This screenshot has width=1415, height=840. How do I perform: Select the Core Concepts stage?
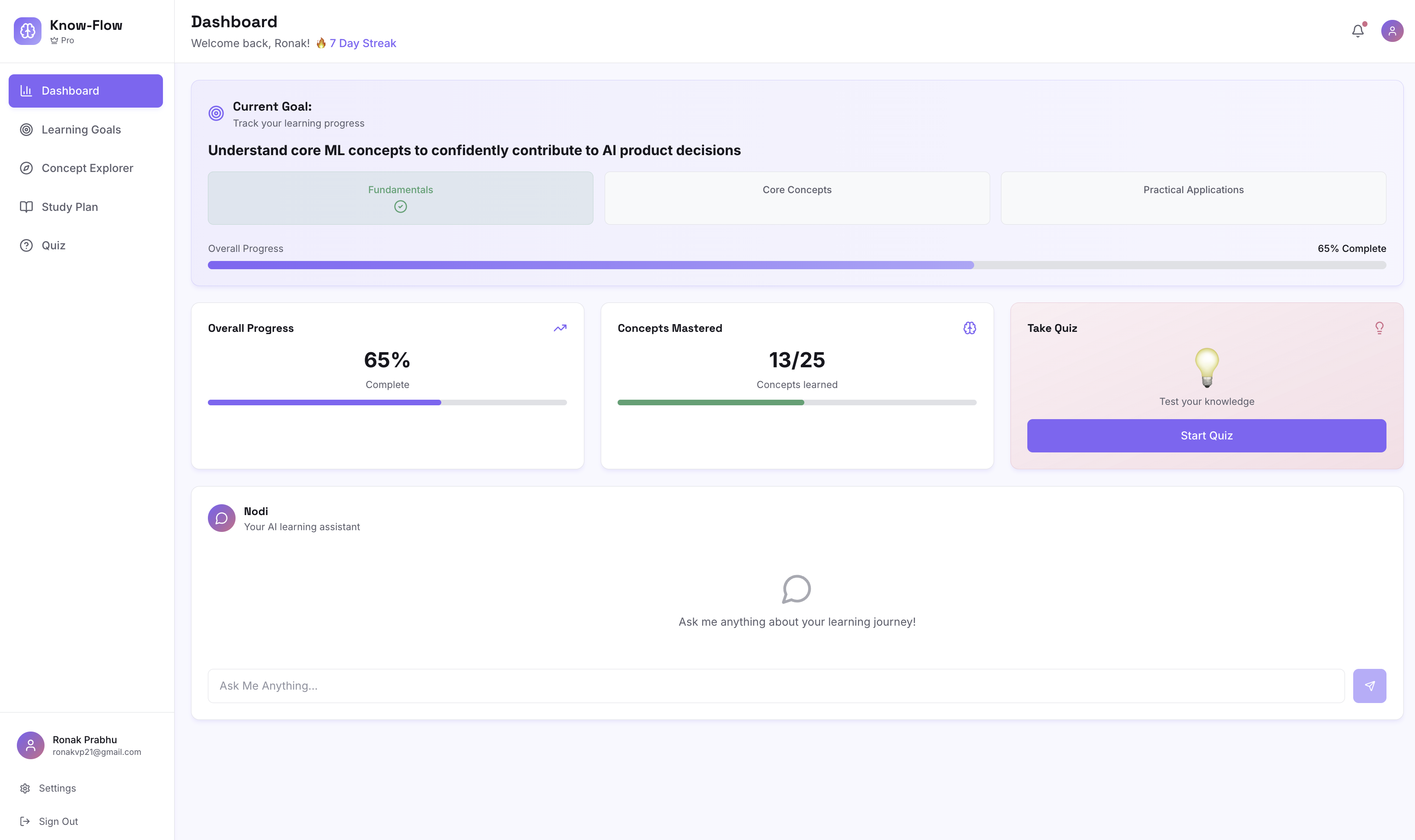coord(797,197)
